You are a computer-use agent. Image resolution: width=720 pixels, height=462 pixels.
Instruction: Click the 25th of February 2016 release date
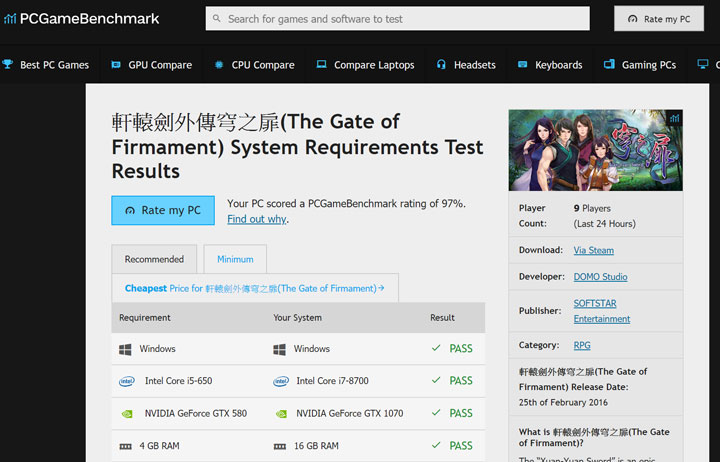[563, 403]
